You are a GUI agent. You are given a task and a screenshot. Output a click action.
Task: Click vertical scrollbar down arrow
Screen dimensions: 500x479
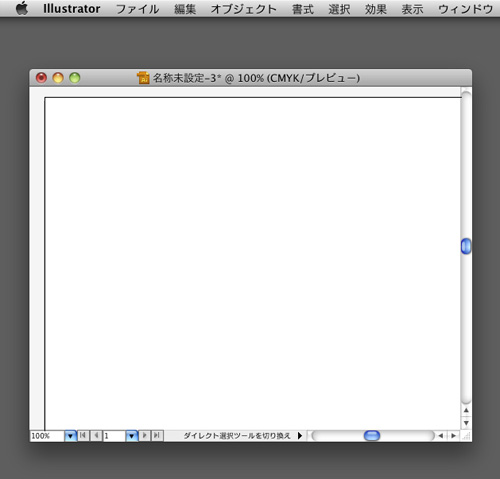pos(466,423)
